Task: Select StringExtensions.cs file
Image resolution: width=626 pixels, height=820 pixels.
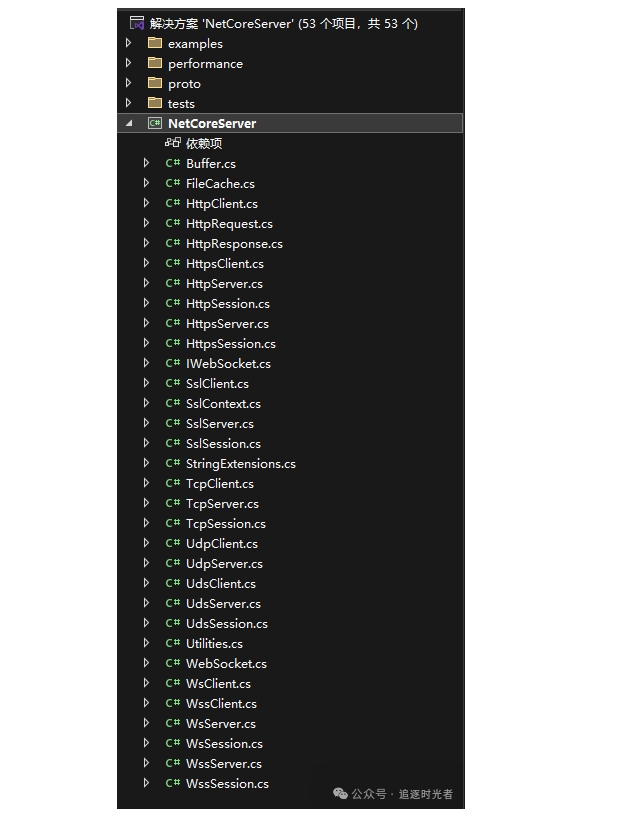Action: click(240, 463)
